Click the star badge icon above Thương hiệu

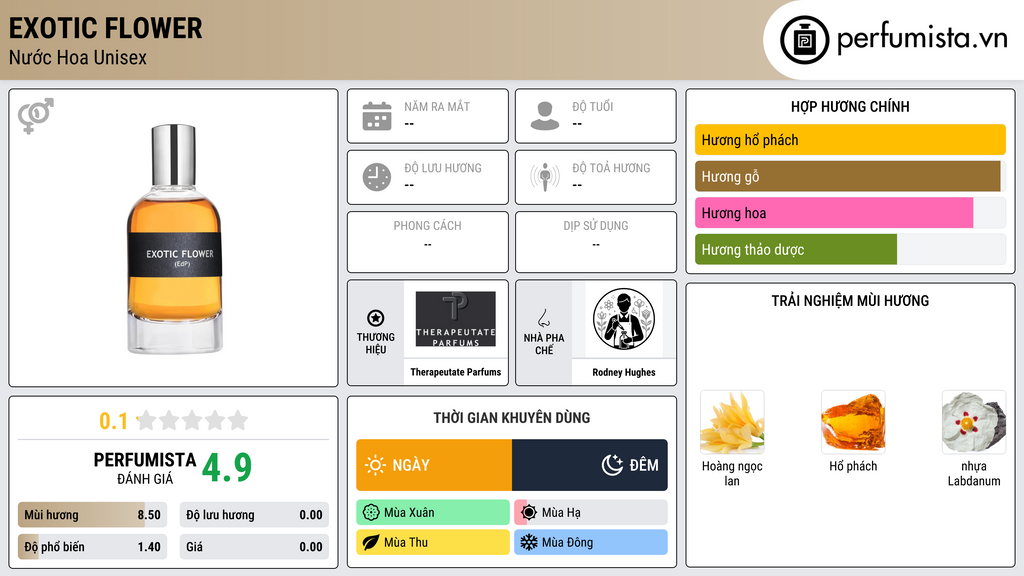pyautogui.click(x=376, y=318)
